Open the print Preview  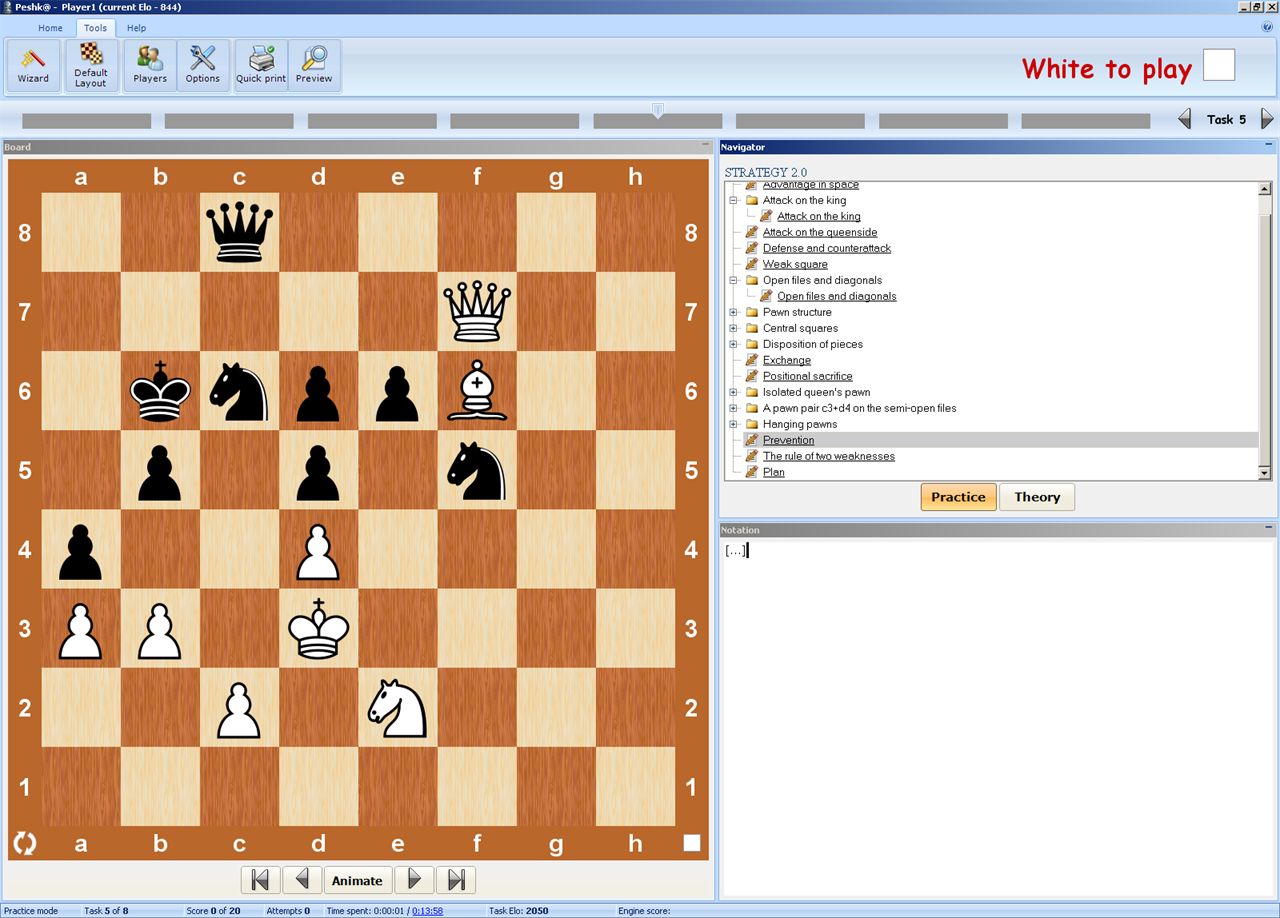click(x=314, y=65)
